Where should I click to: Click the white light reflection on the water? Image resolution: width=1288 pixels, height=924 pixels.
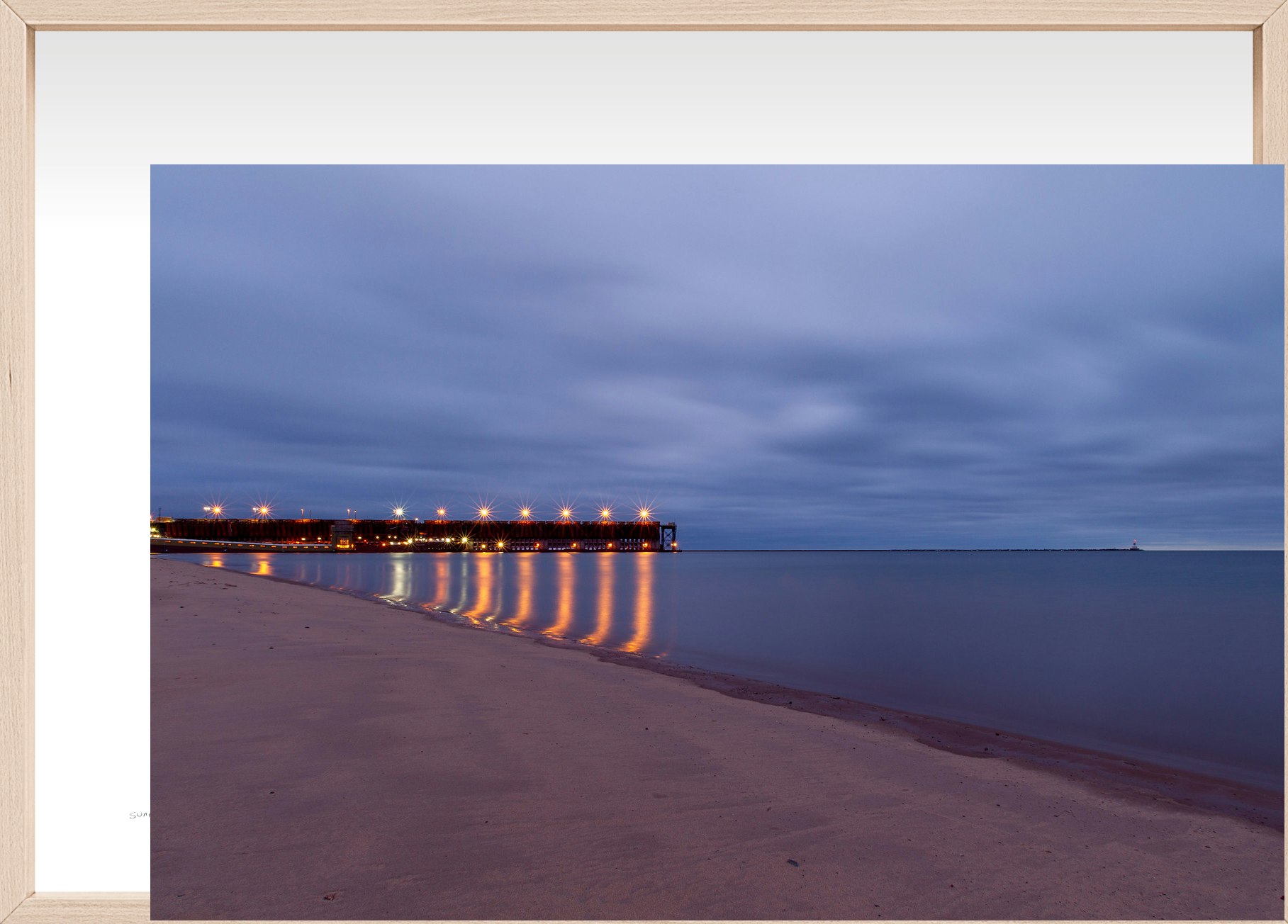click(400, 577)
